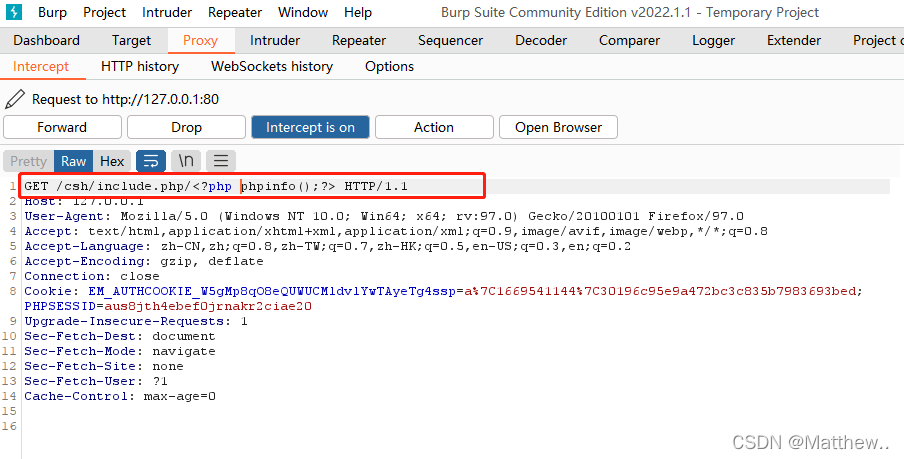Open the Action dropdown button
The height and width of the screenshot is (459, 904).
coord(434,127)
